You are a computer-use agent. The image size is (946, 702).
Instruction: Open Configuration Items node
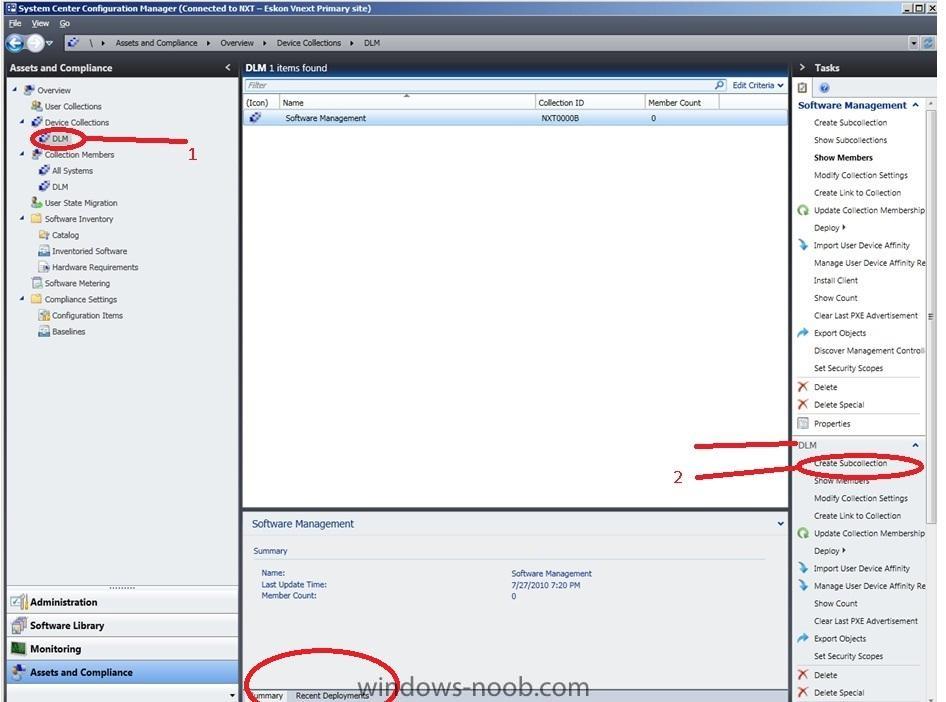87,315
